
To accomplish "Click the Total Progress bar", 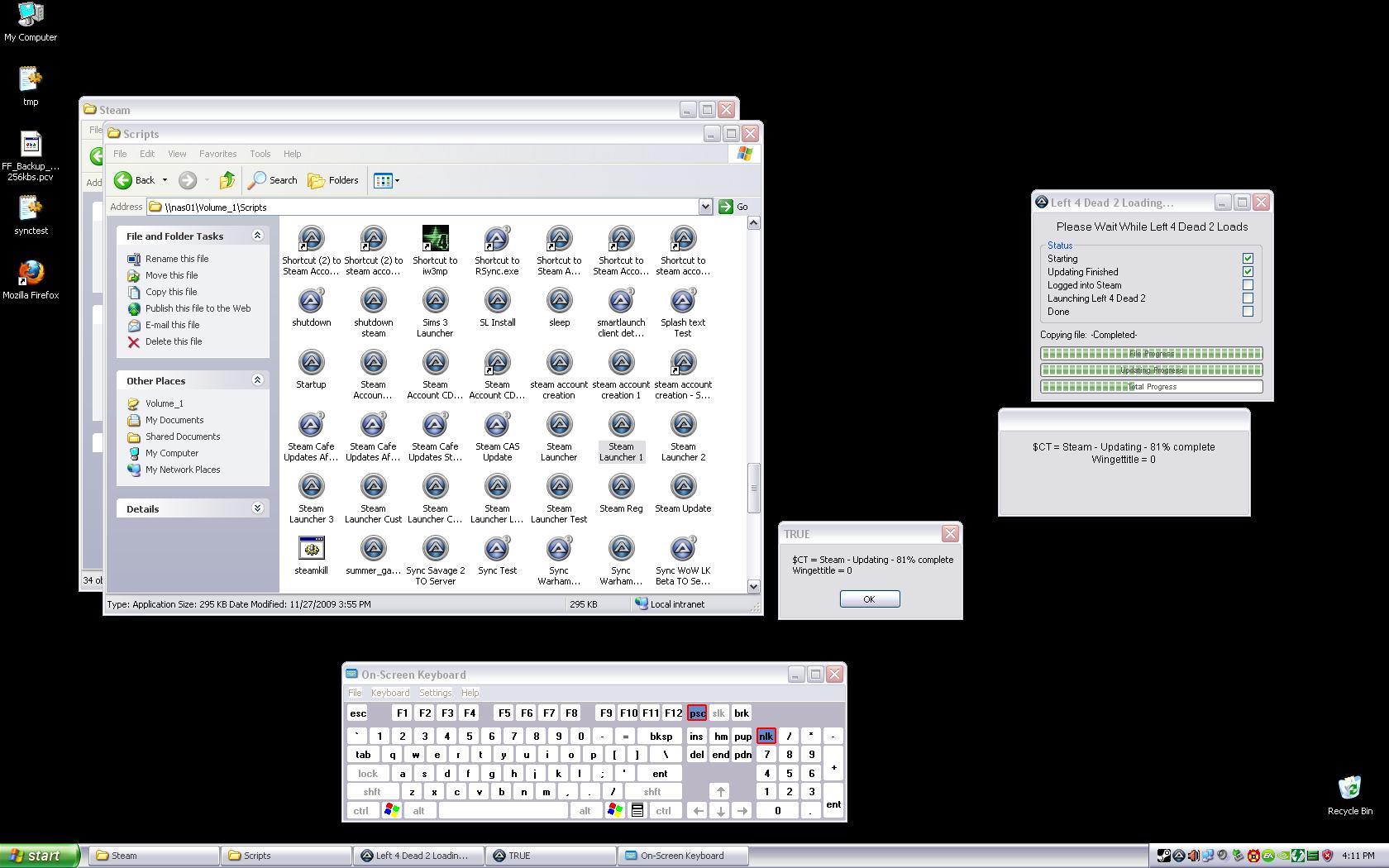I will click(x=1152, y=387).
